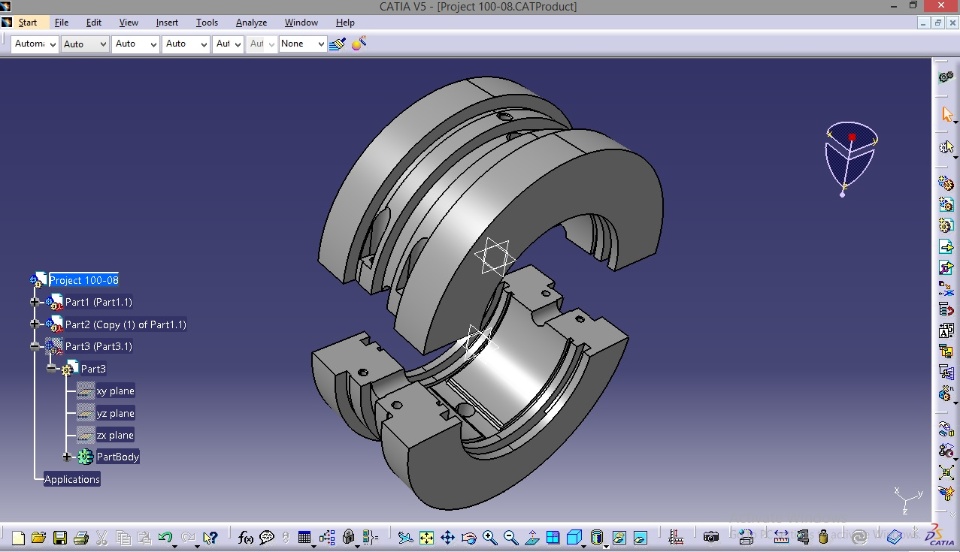Image resolution: width=960 pixels, height=552 pixels.
Task: Select the Applications tree node
Action: click(x=72, y=479)
